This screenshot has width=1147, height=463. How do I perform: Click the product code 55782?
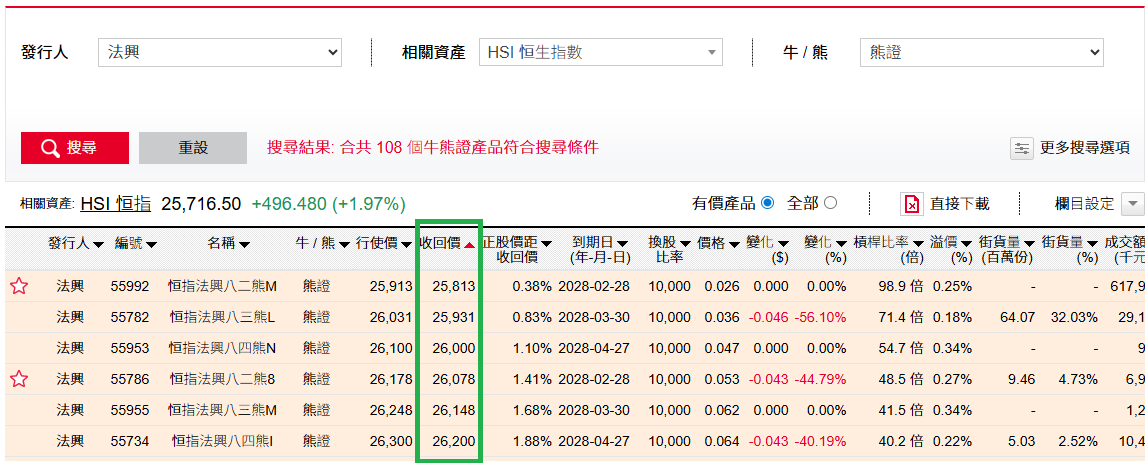click(x=129, y=317)
